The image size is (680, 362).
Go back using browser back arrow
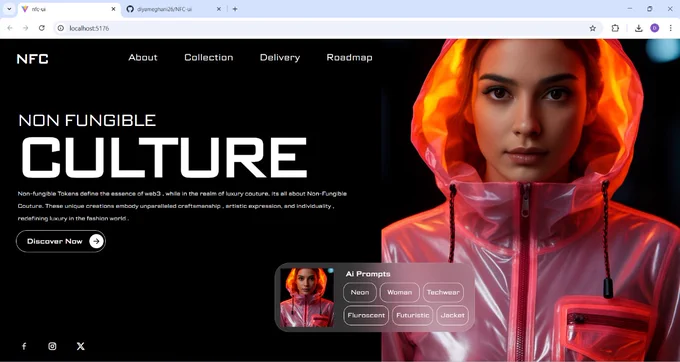click(10, 28)
